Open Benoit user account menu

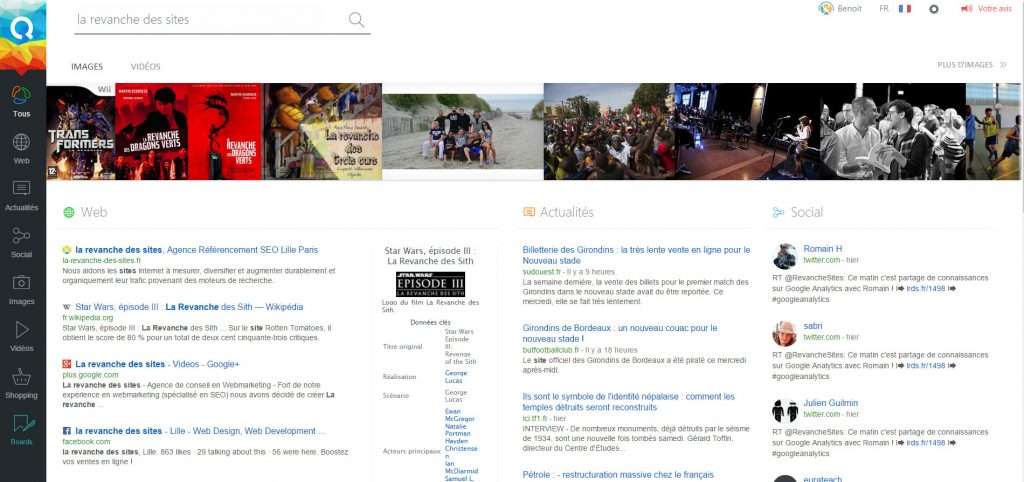coord(840,9)
